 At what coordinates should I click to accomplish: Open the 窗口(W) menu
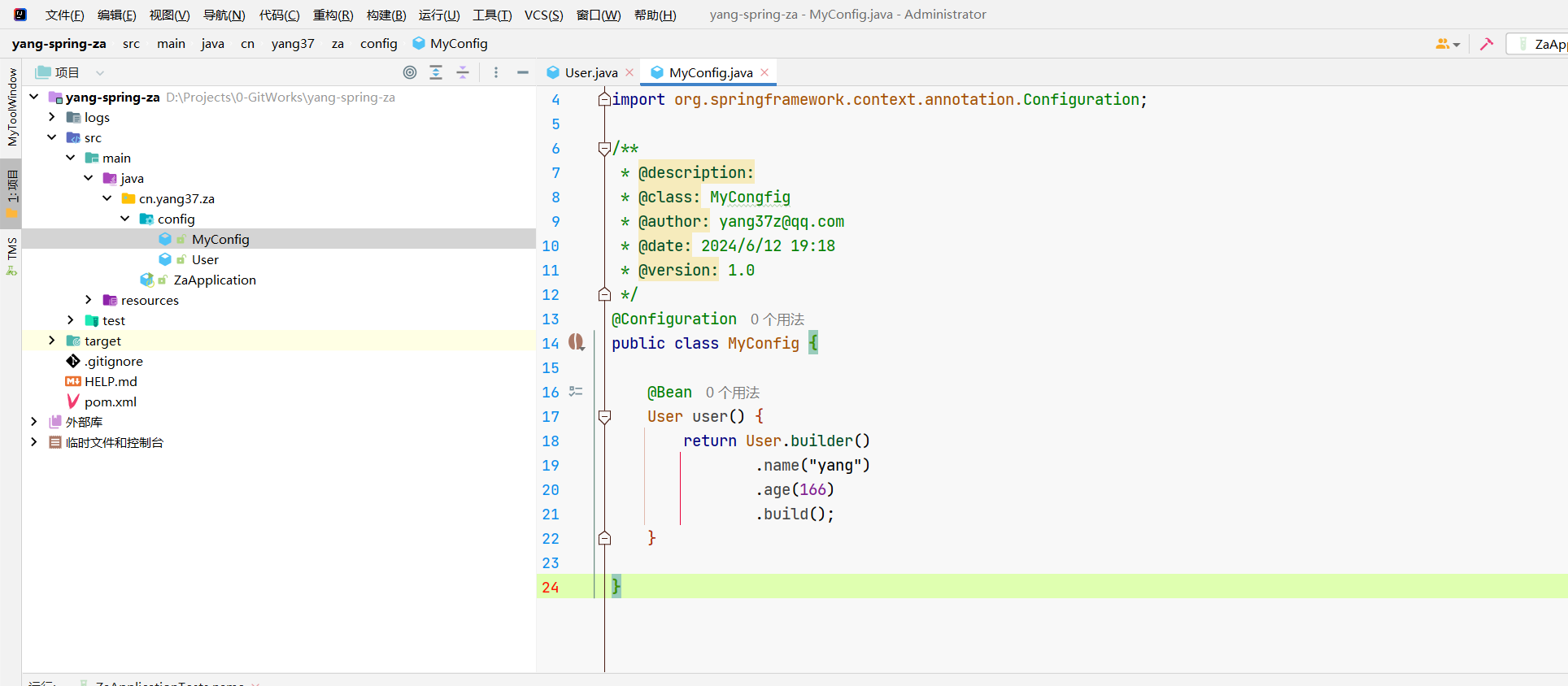[x=599, y=15]
